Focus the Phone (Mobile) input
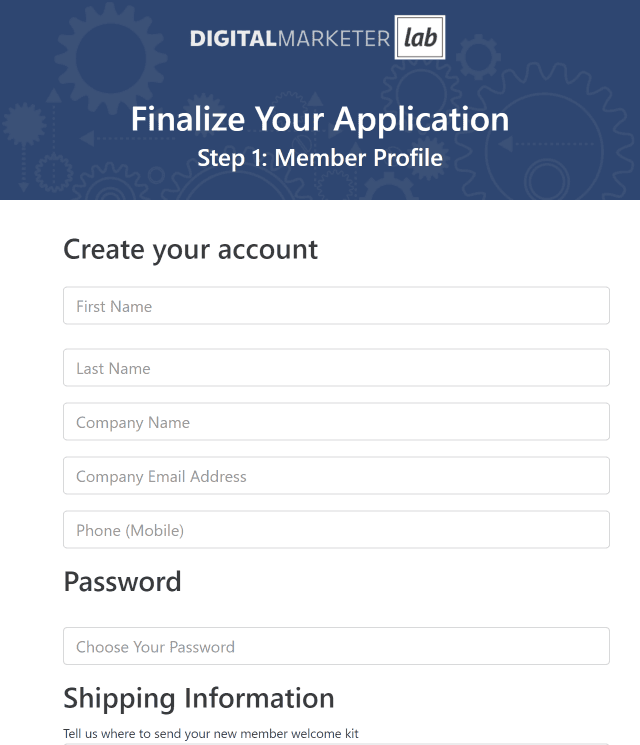 336,529
